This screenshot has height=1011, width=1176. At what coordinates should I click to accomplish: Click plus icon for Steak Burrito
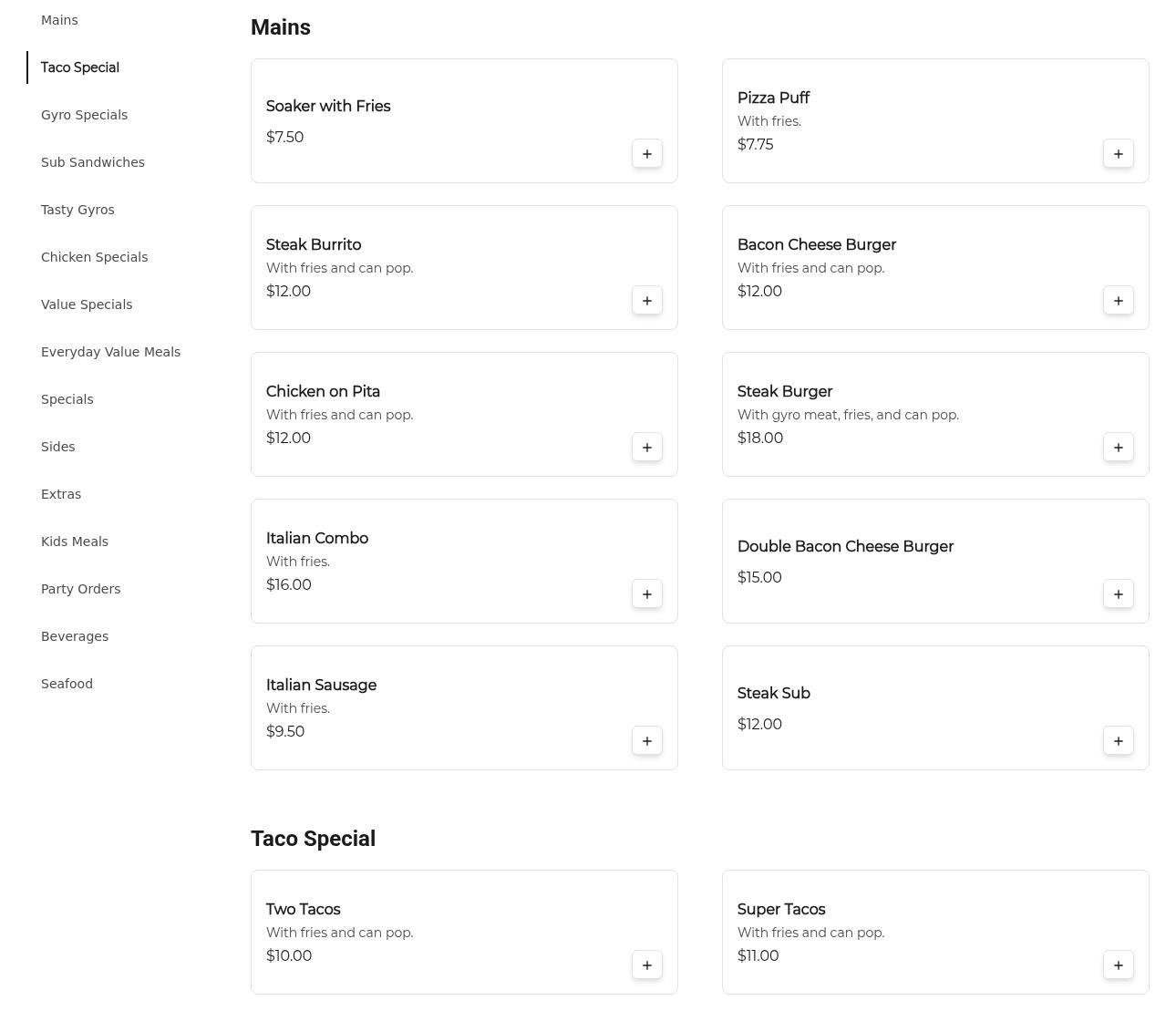point(647,301)
